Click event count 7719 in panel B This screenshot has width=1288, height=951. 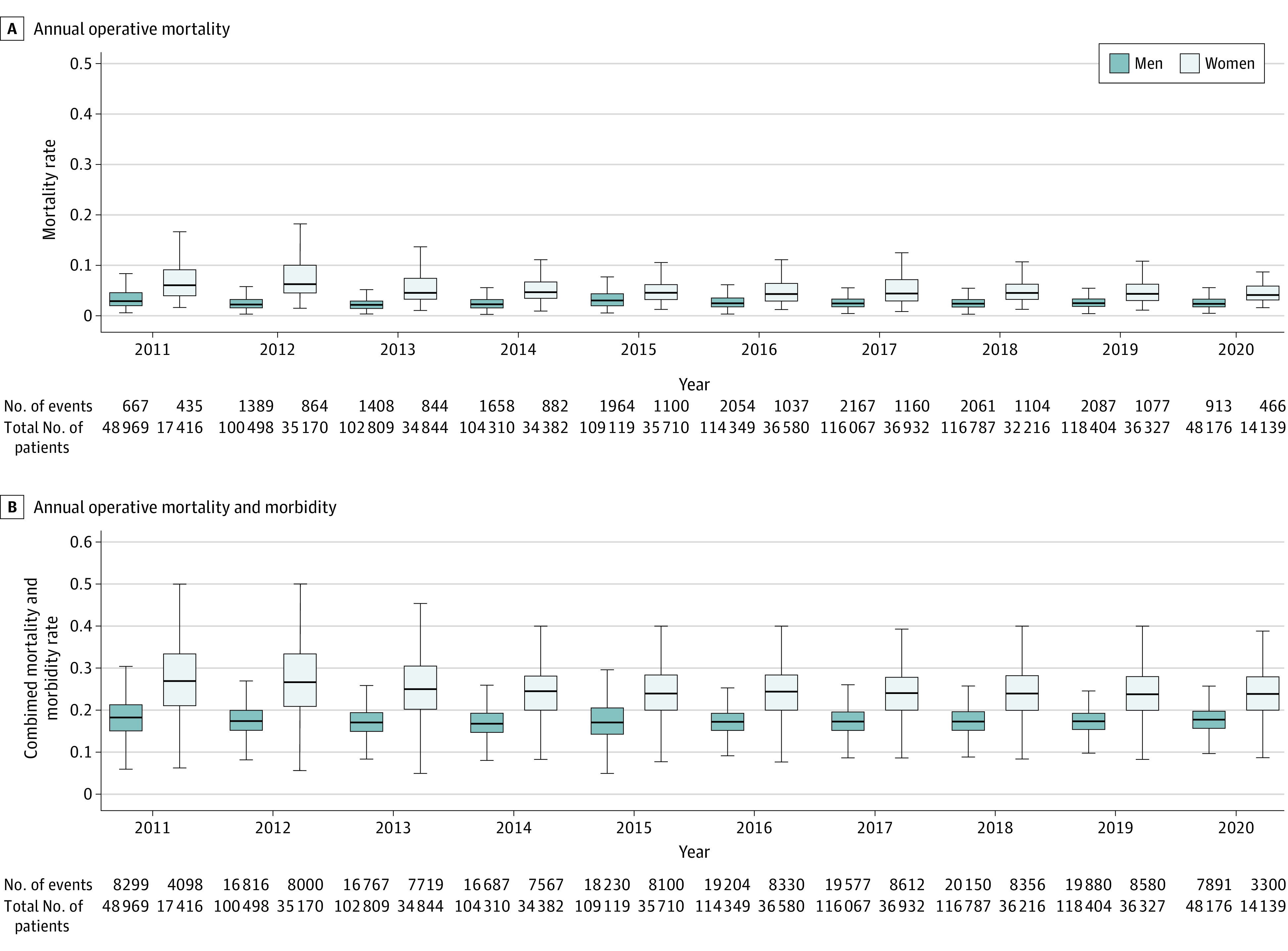[x=426, y=885]
